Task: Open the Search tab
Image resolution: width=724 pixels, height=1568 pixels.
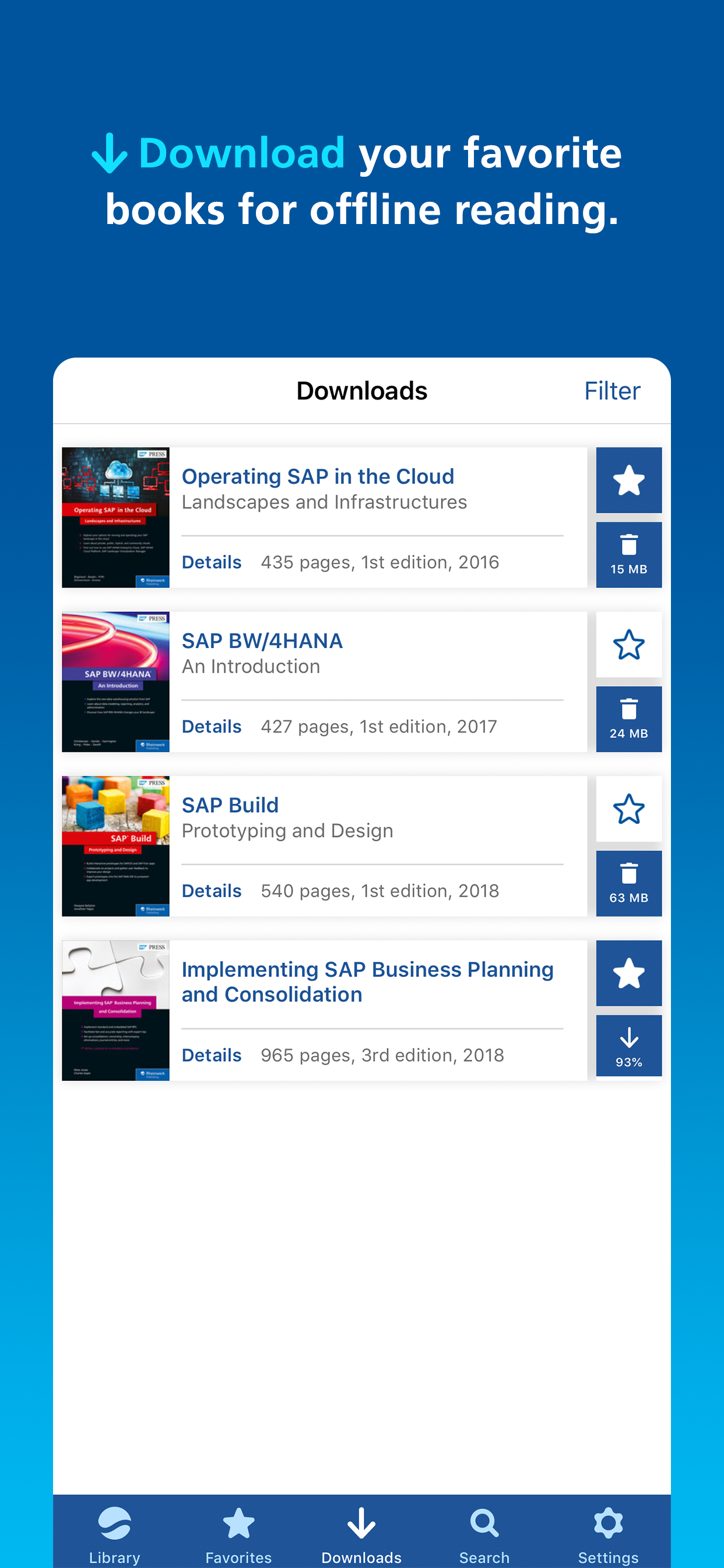Action: click(x=484, y=1534)
